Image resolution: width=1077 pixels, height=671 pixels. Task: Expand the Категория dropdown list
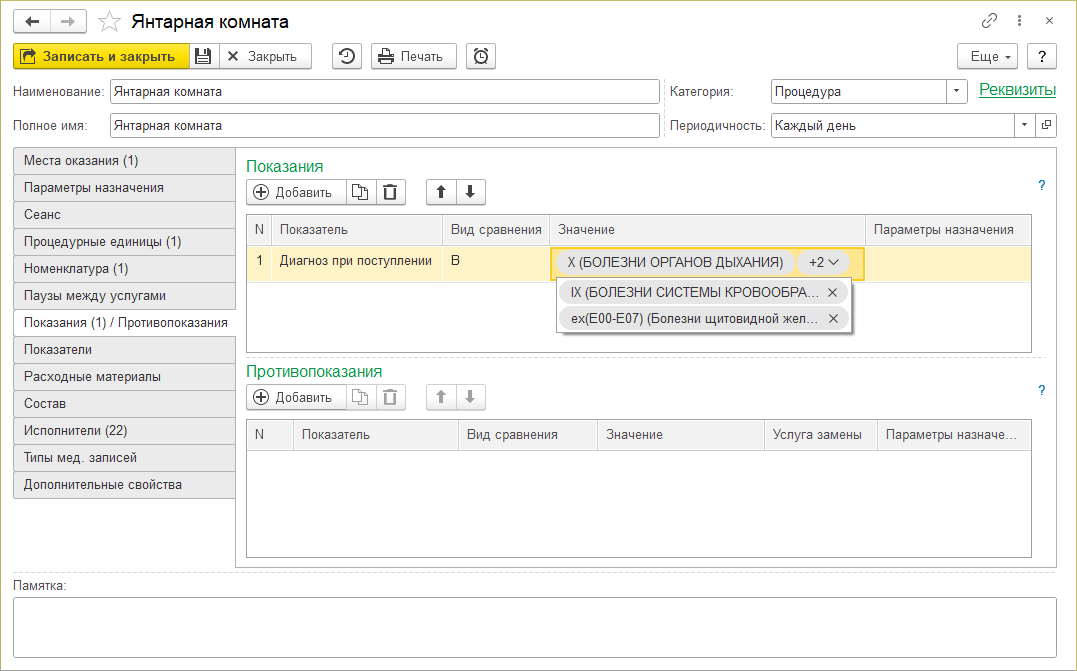(957, 91)
